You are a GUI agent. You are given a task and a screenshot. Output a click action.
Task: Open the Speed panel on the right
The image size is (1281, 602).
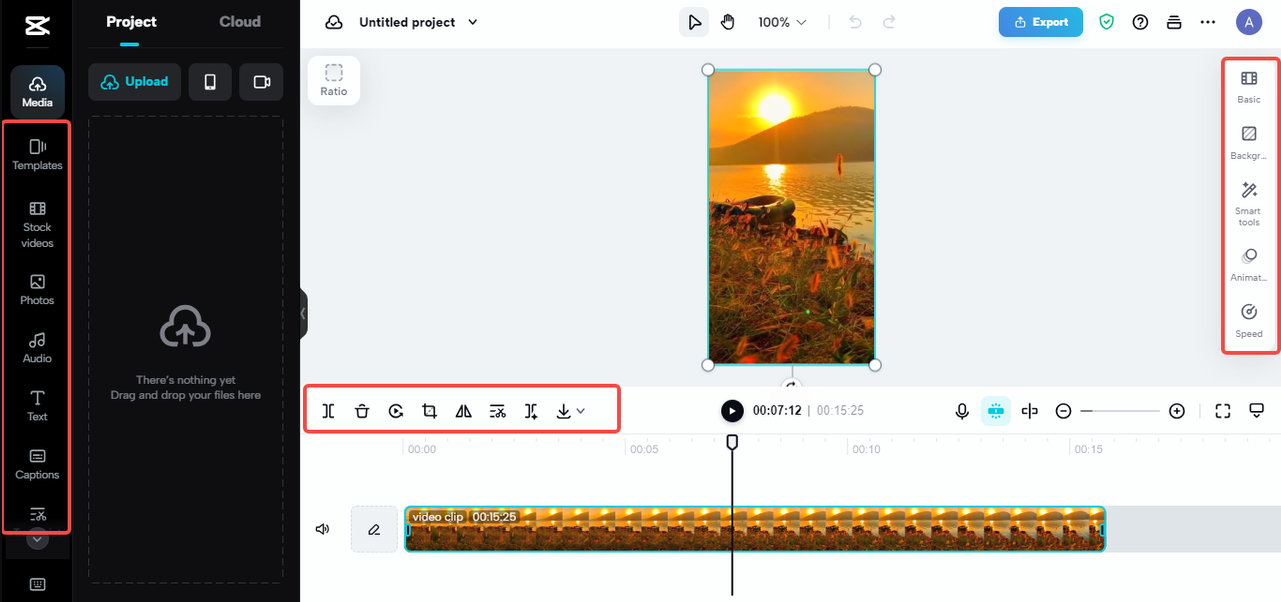1248,320
